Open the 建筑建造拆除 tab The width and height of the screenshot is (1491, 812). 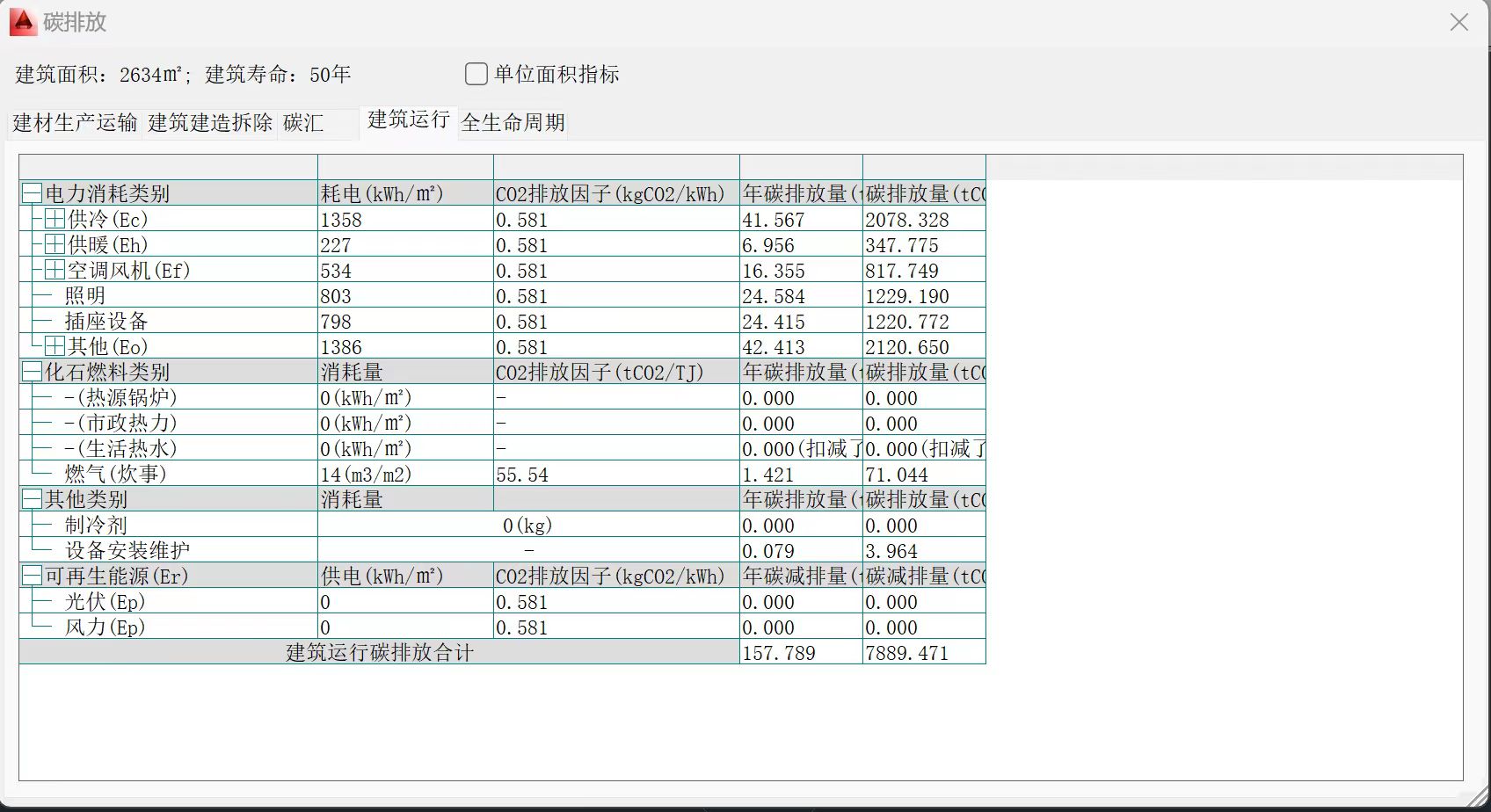(210, 123)
